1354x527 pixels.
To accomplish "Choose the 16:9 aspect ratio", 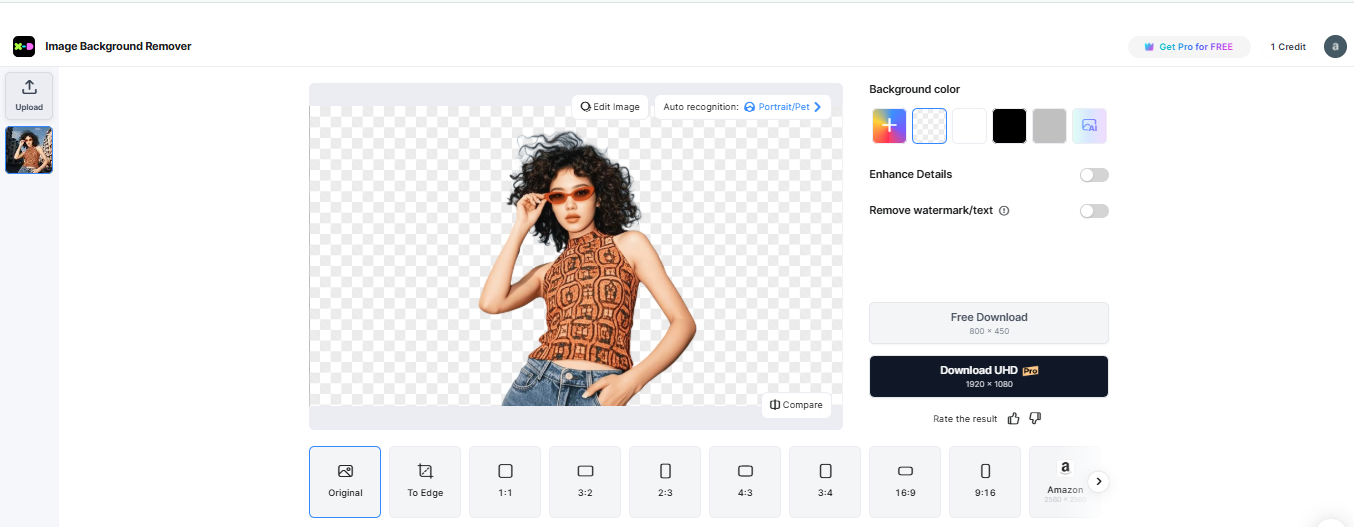I will pos(905,482).
